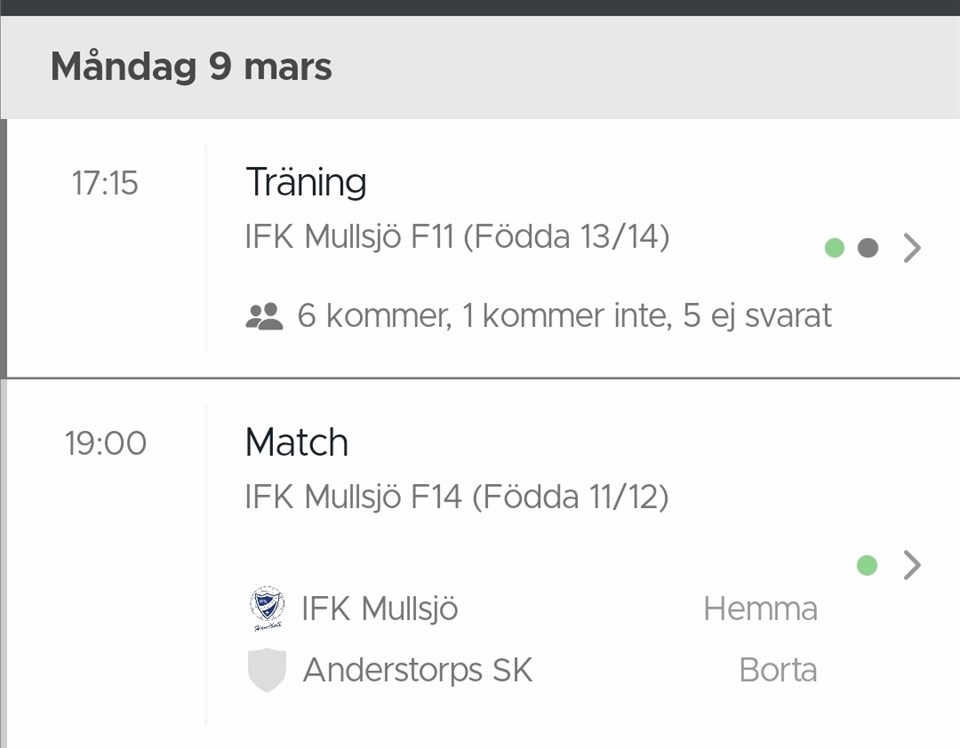Viewport: 960px width, 748px height.
Task: Click the green status dot on Träning
Action: tap(835, 248)
